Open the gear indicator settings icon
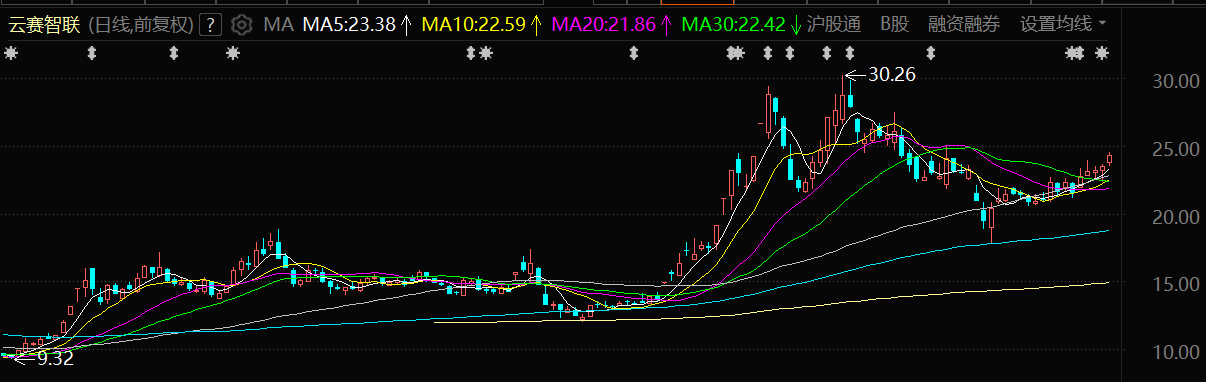1206x382 pixels. (241, 25)
